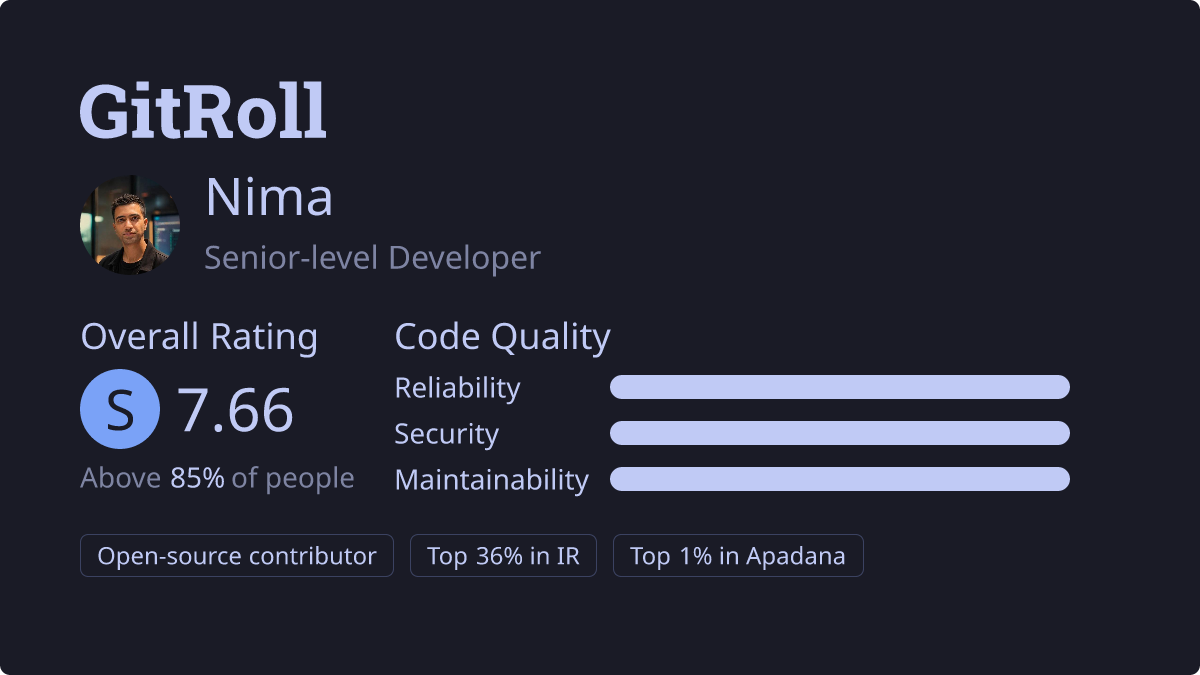Image resolution: width=1200 pixels, height=675 pixels.
Task: Click the Open-source contributor badge
Action: [237, 556]
